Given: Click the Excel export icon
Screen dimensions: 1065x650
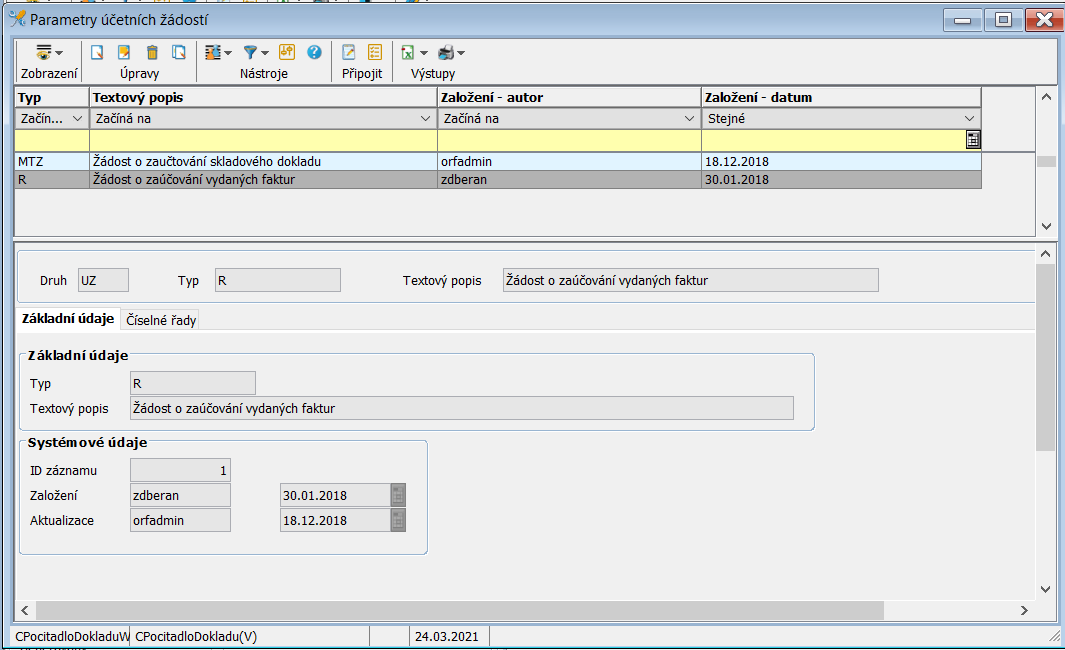Looking at the screenshot, I should (x=408, y=52).
